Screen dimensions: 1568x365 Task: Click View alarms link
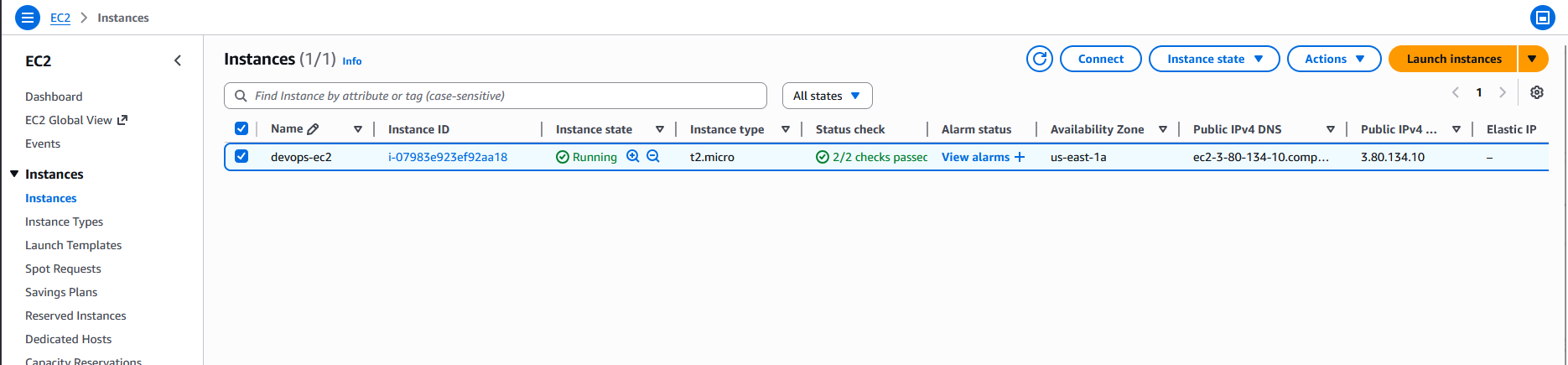975,157
